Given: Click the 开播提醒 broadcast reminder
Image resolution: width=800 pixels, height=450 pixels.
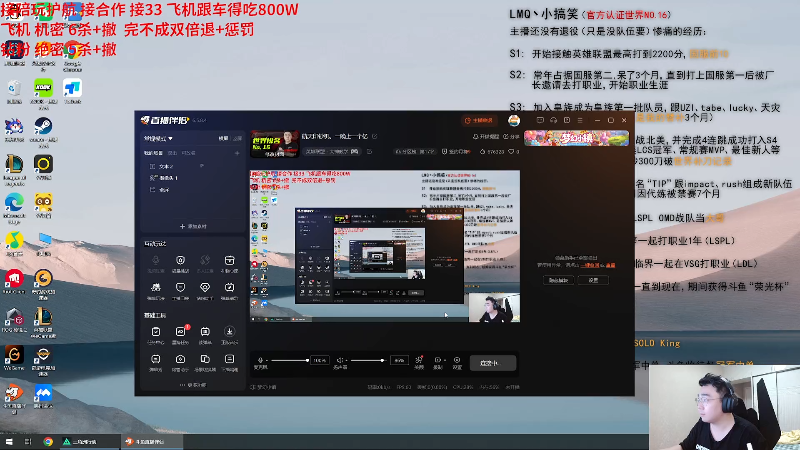Looking at the screenshot, I should [x=486, y=137].
